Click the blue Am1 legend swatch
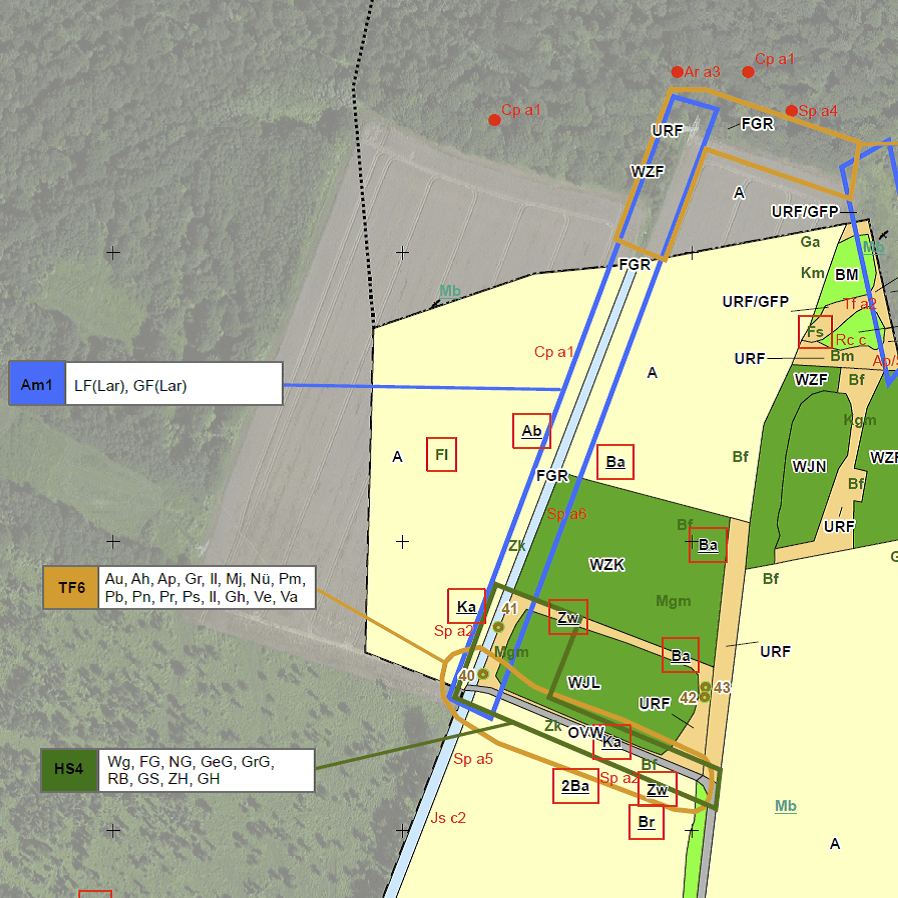This screenshot has width=898, height=898. pos(37,384)
